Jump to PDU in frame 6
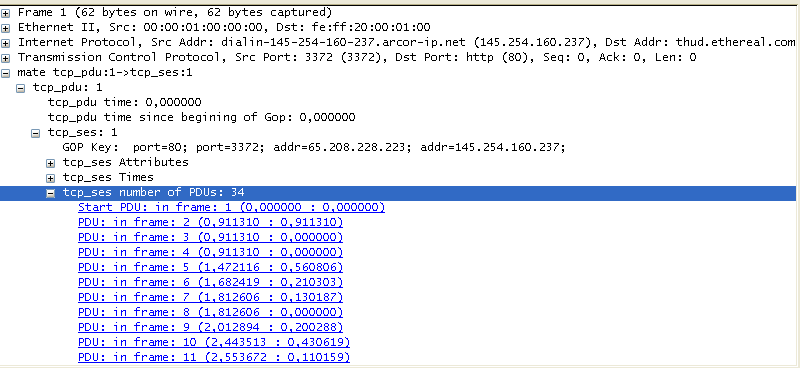 [210, 282]
